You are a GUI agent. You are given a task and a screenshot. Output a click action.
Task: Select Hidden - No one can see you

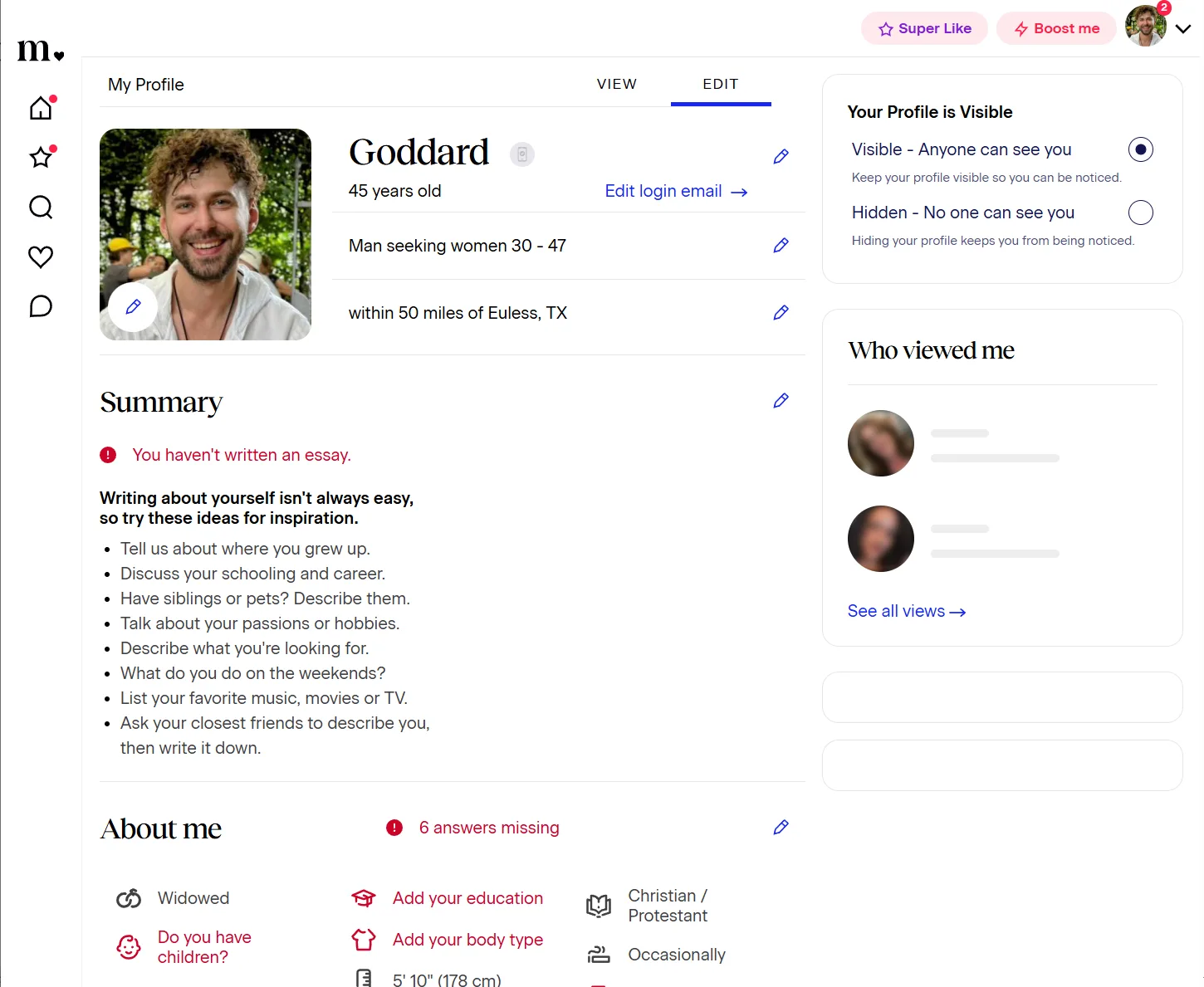coord(1141,213)
